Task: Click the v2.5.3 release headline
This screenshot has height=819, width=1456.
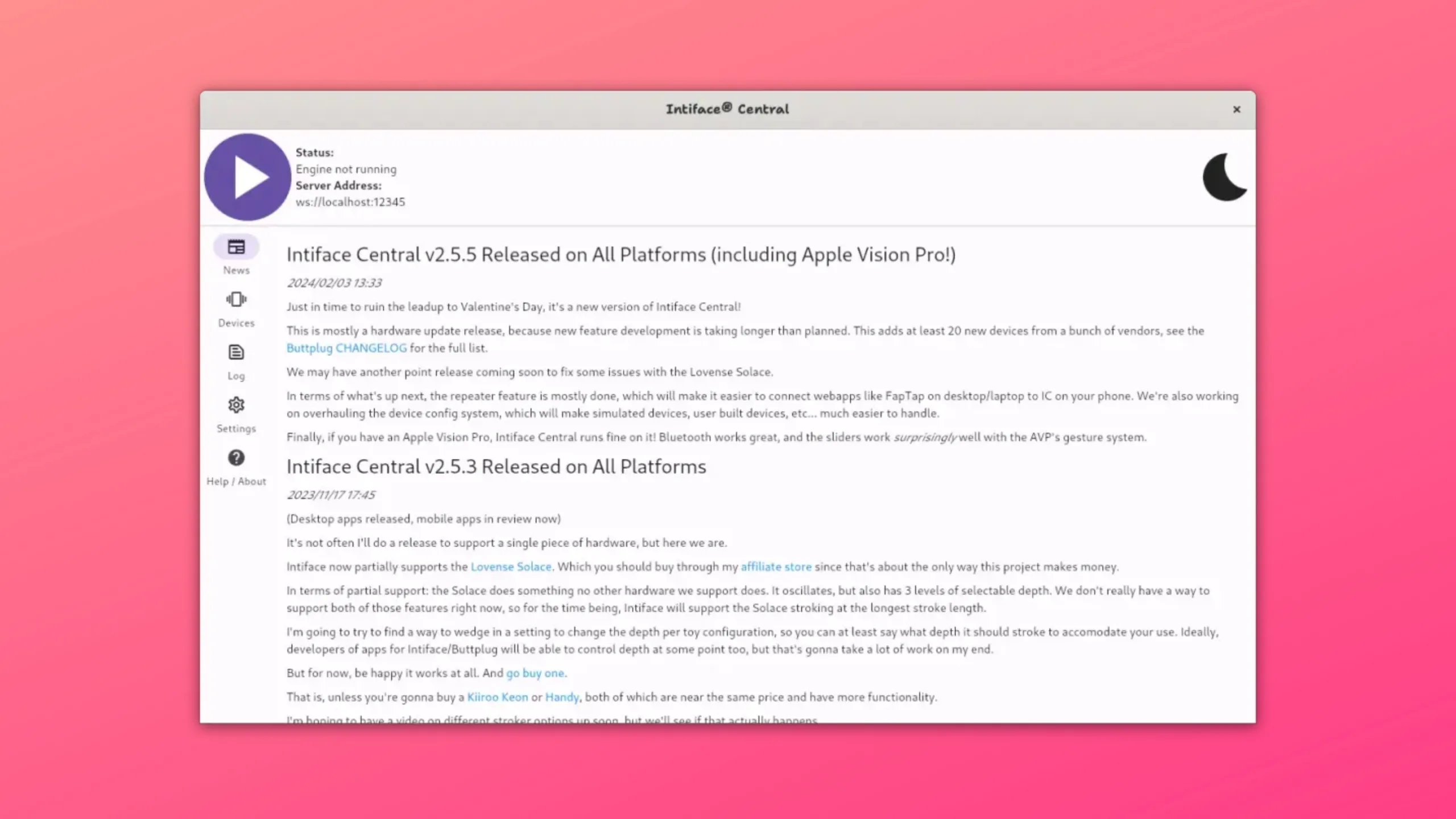Action: [x=496, y=466]
